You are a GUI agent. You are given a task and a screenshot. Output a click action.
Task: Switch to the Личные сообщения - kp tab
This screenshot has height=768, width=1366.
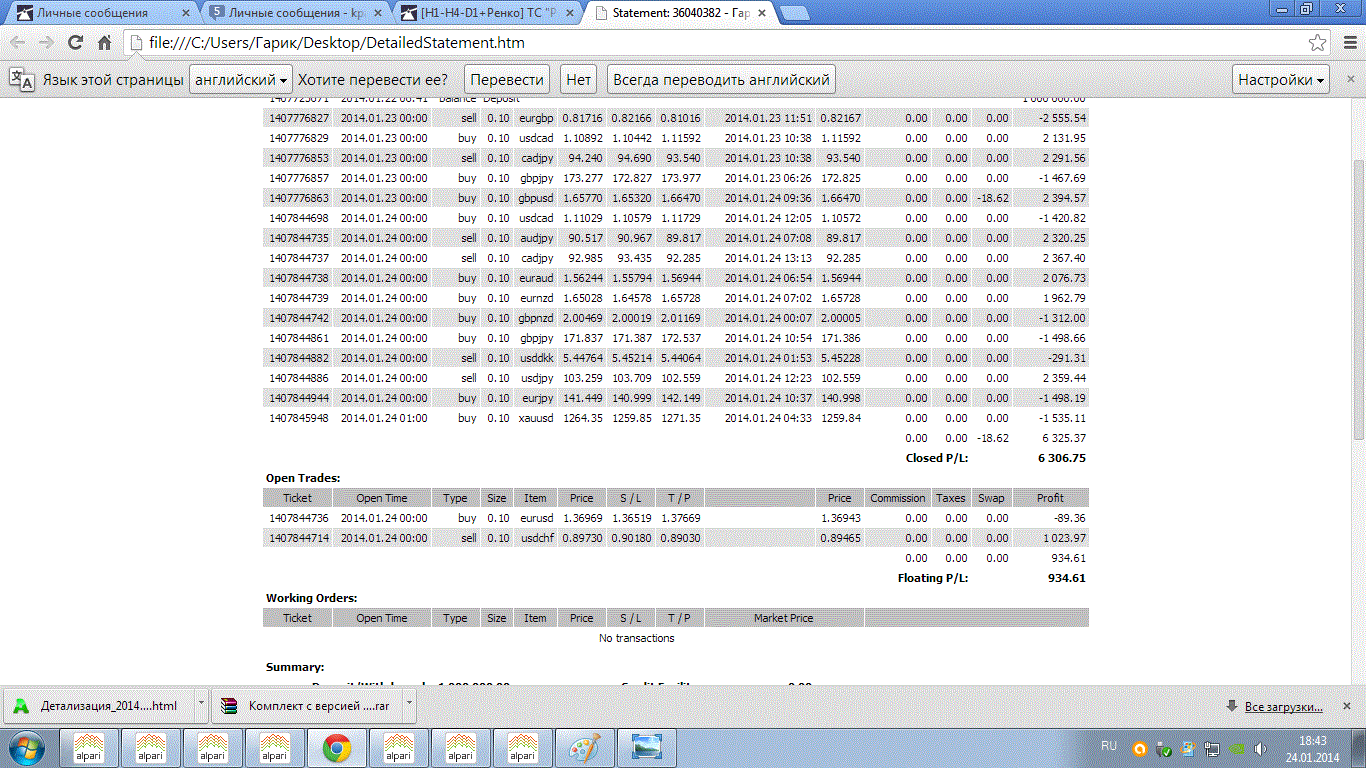click(x=294, y=13)
